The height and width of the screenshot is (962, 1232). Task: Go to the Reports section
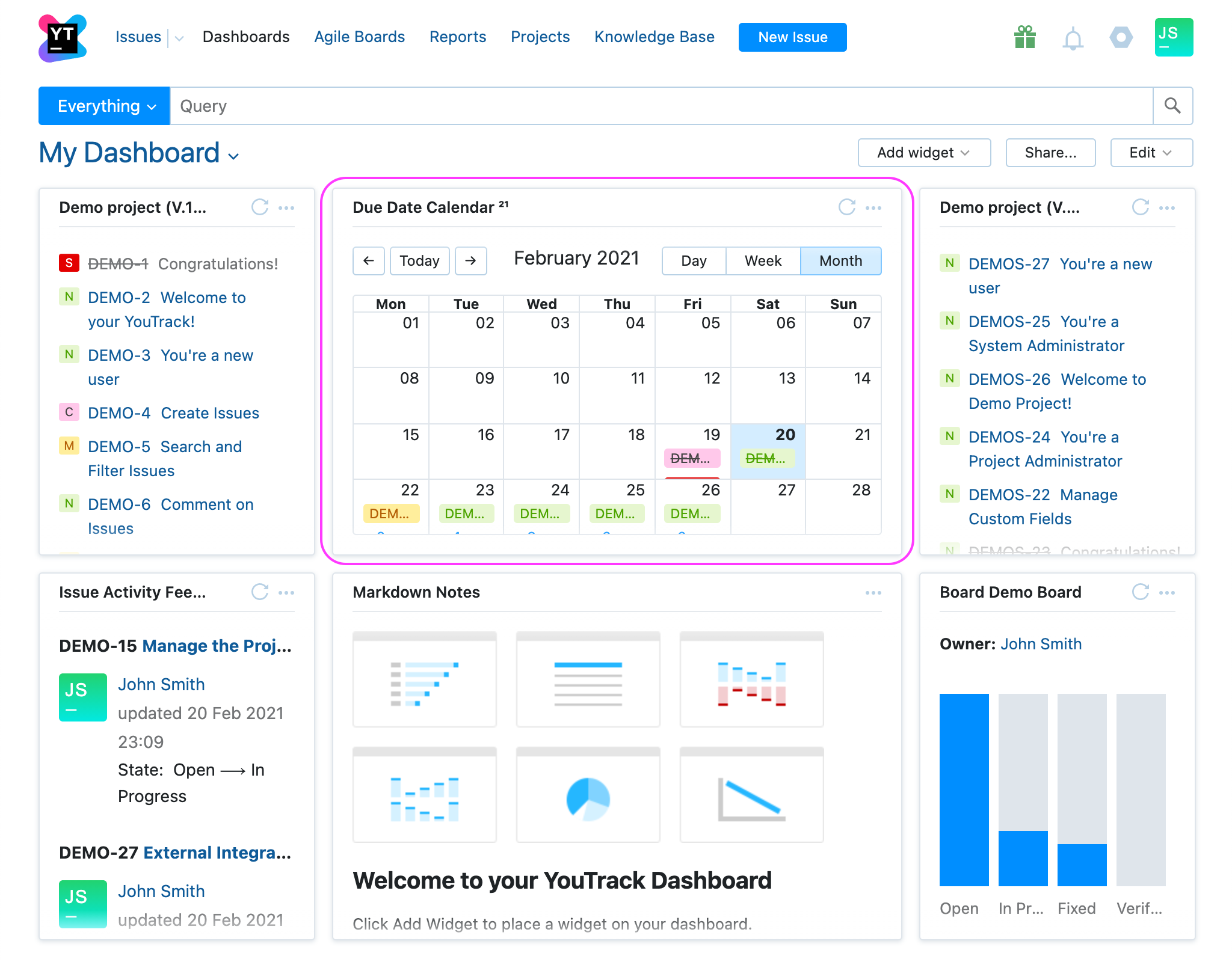[x=457, y=37]
